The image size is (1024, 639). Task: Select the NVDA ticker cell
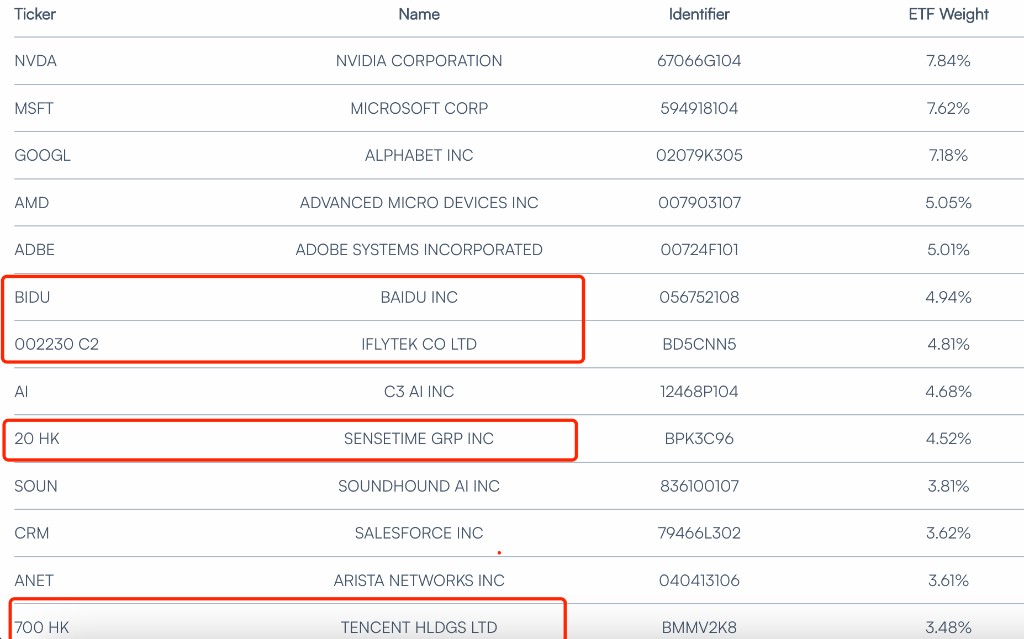point(36,61)
